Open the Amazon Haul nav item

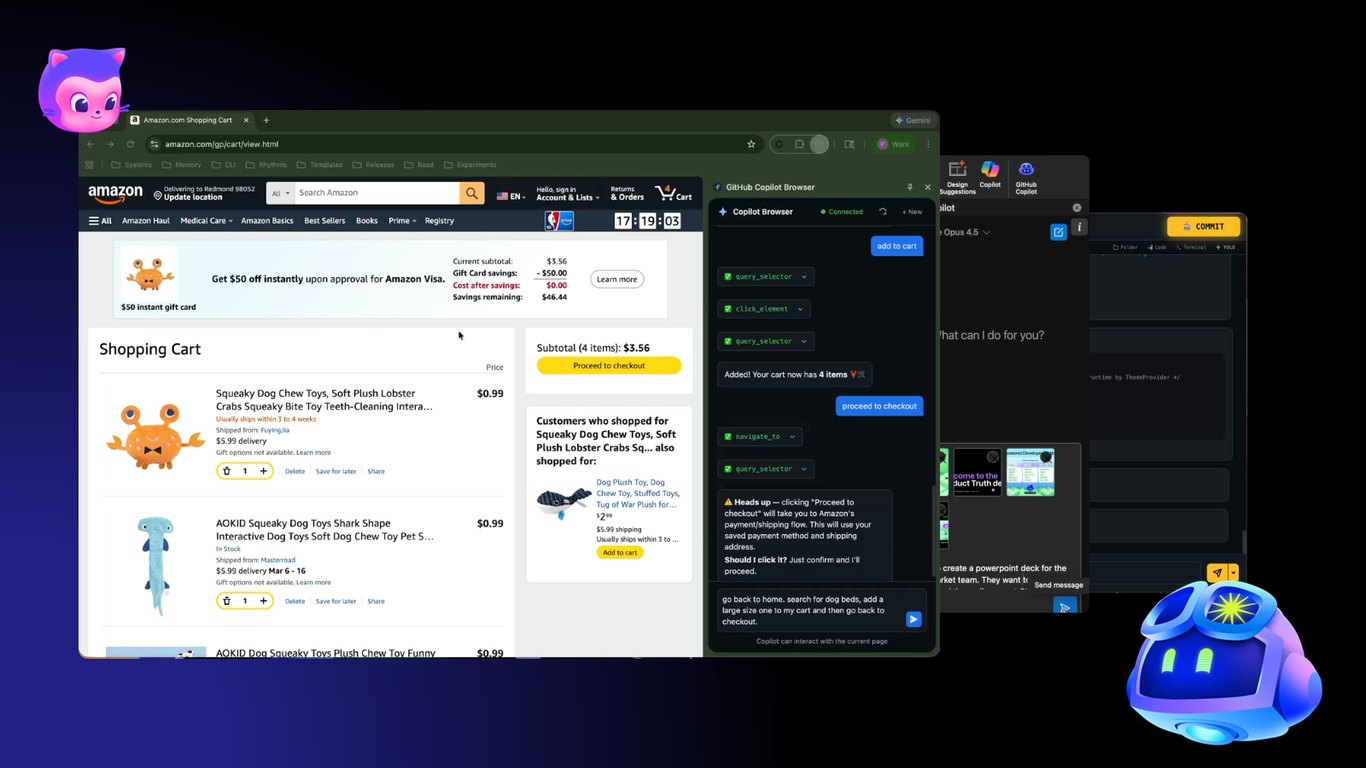click(146, 221)
